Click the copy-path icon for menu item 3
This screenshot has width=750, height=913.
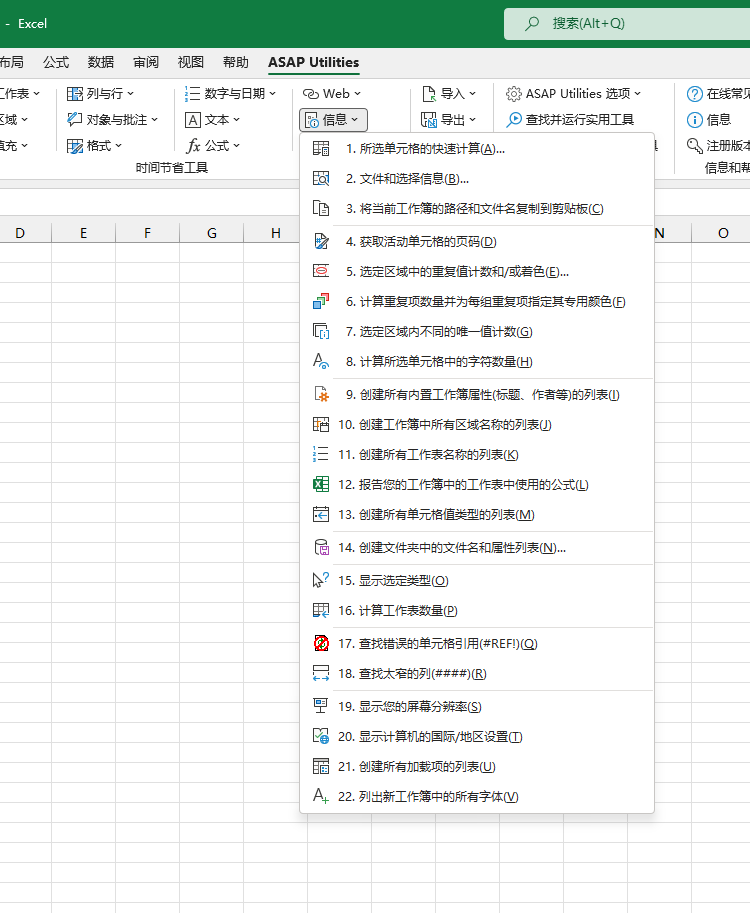321,209
